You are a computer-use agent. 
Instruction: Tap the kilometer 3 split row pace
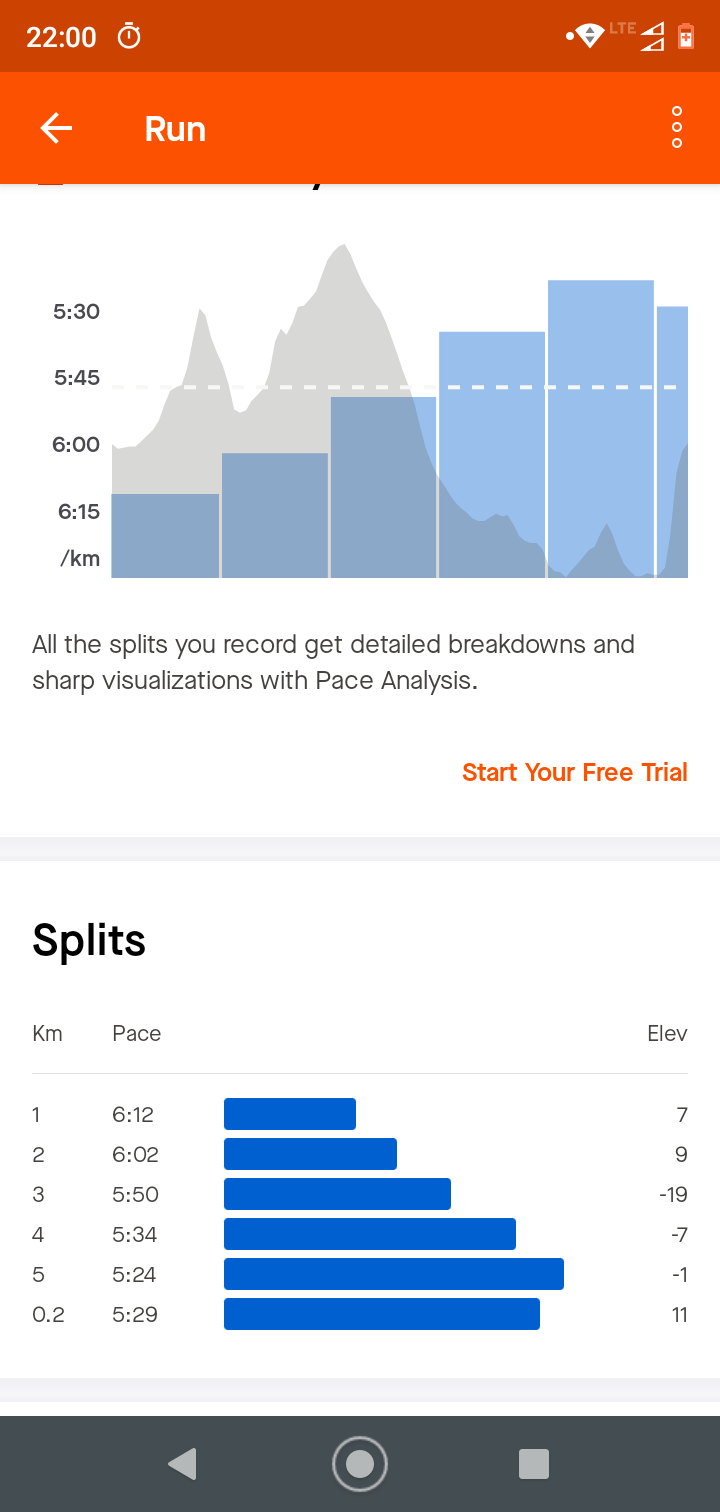(x=133, y=1194)
